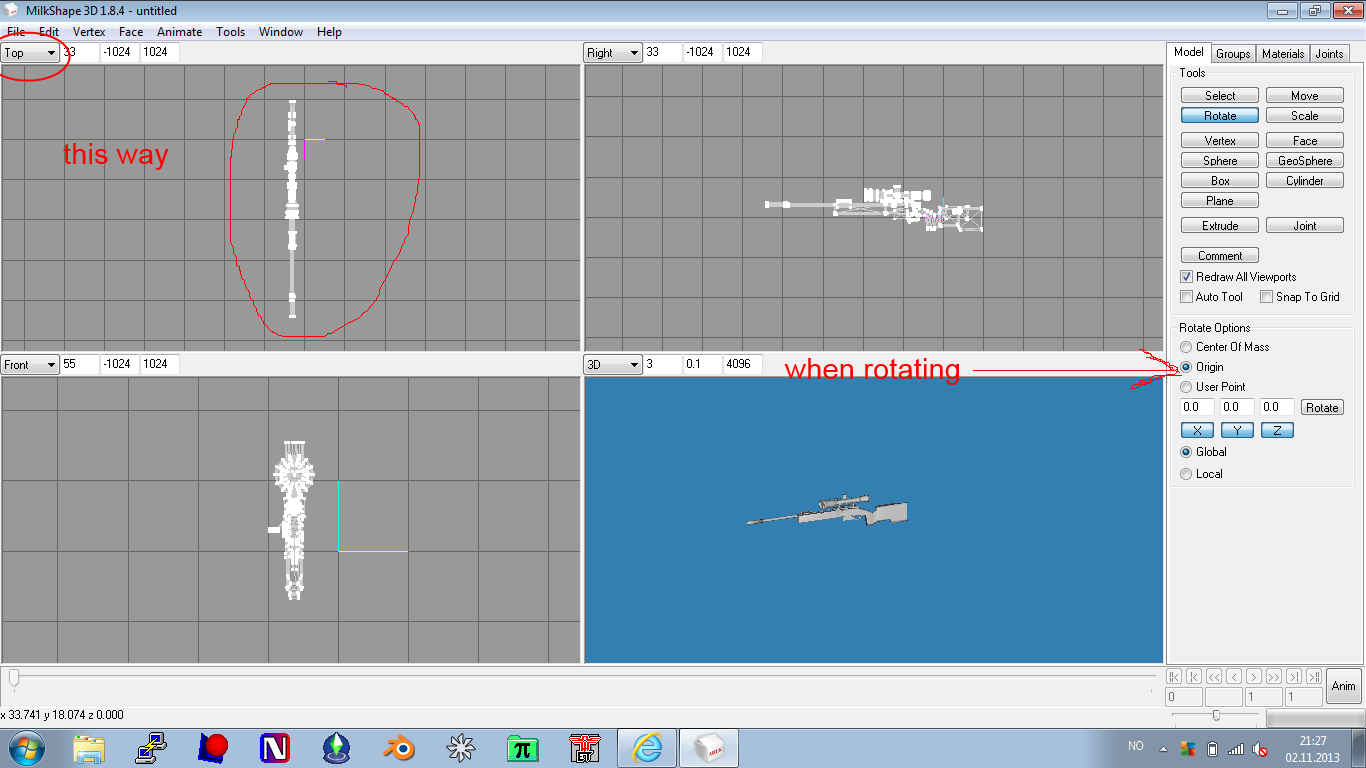Click the jump-to-last-frame playback button
The image size is (1366, 768).
[1314, 677]
